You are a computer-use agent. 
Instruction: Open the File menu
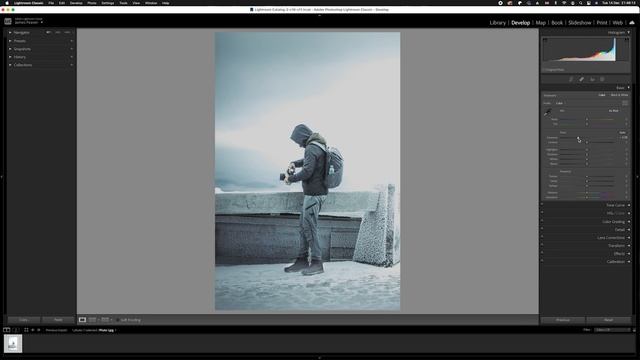tap(51, 3)
